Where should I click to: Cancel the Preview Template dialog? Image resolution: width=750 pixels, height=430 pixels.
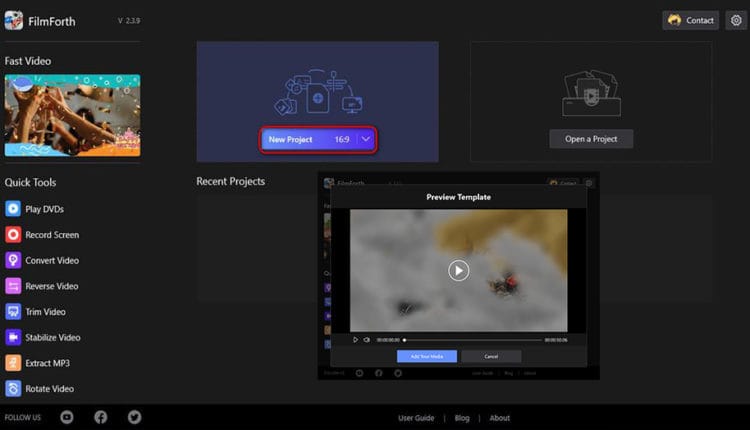(491, 356)
